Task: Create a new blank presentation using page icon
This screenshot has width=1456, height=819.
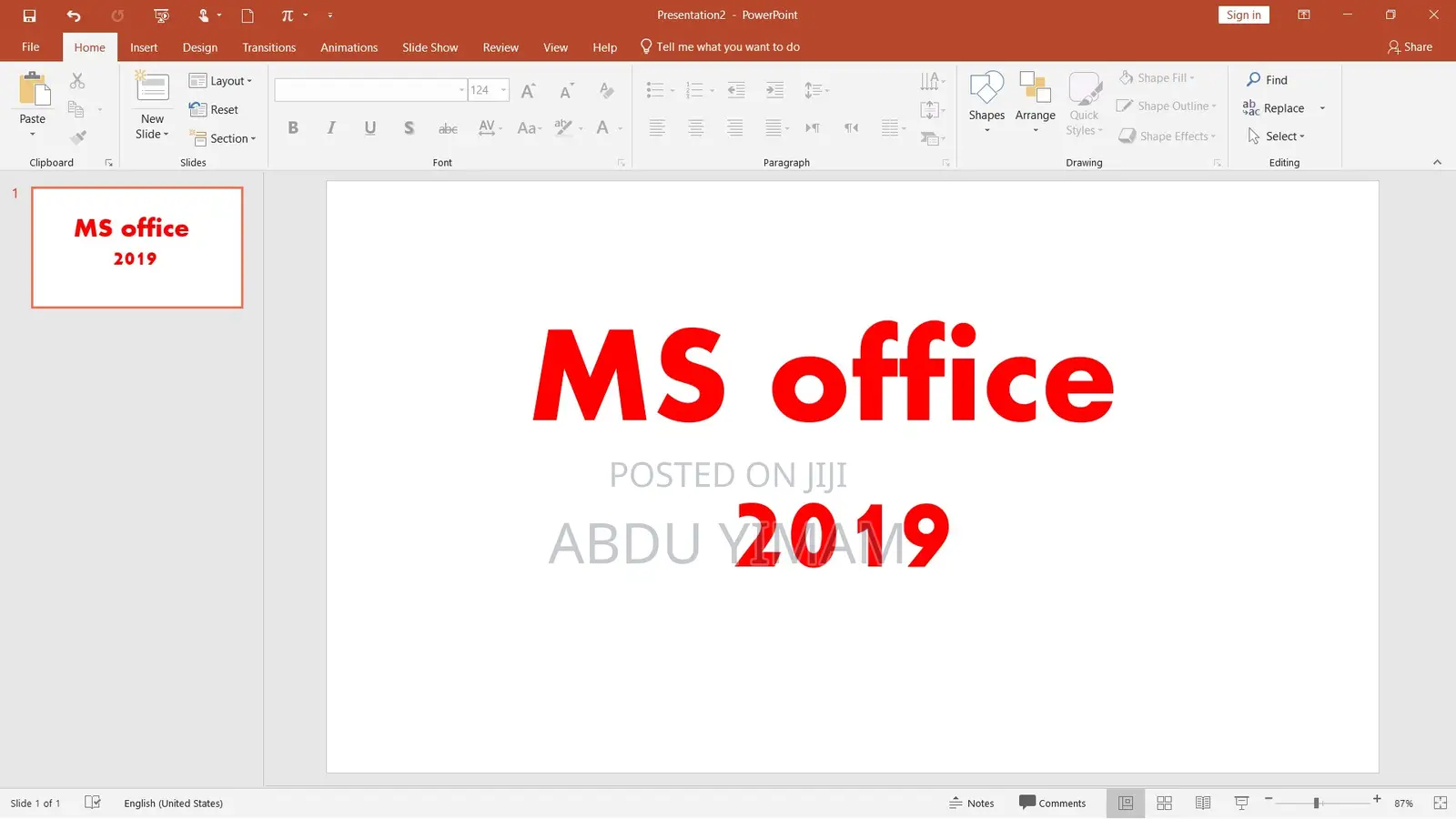Action: [248, 15]
